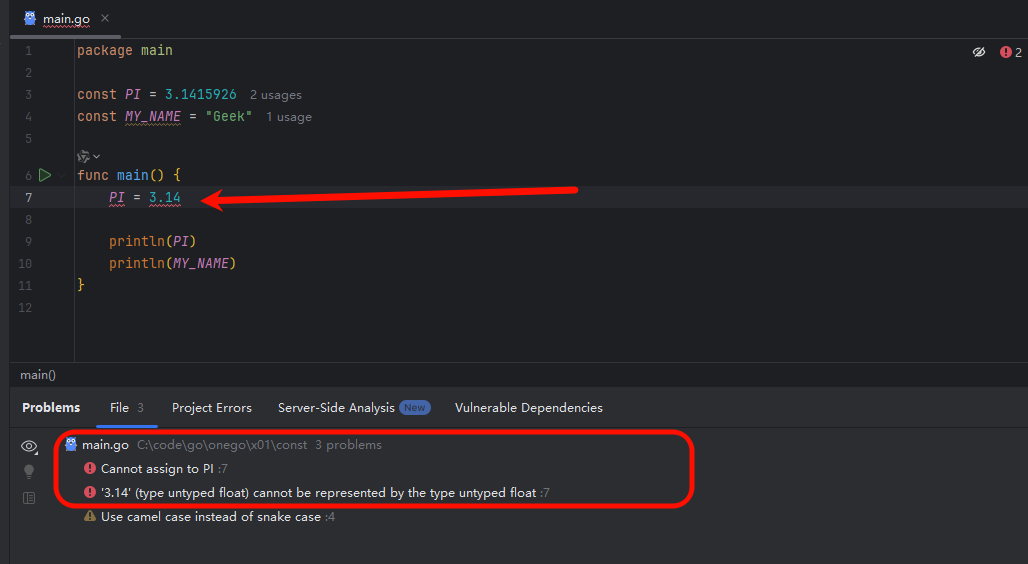
Task: Switch to the Project Errors tab
Action: point(212,408)
